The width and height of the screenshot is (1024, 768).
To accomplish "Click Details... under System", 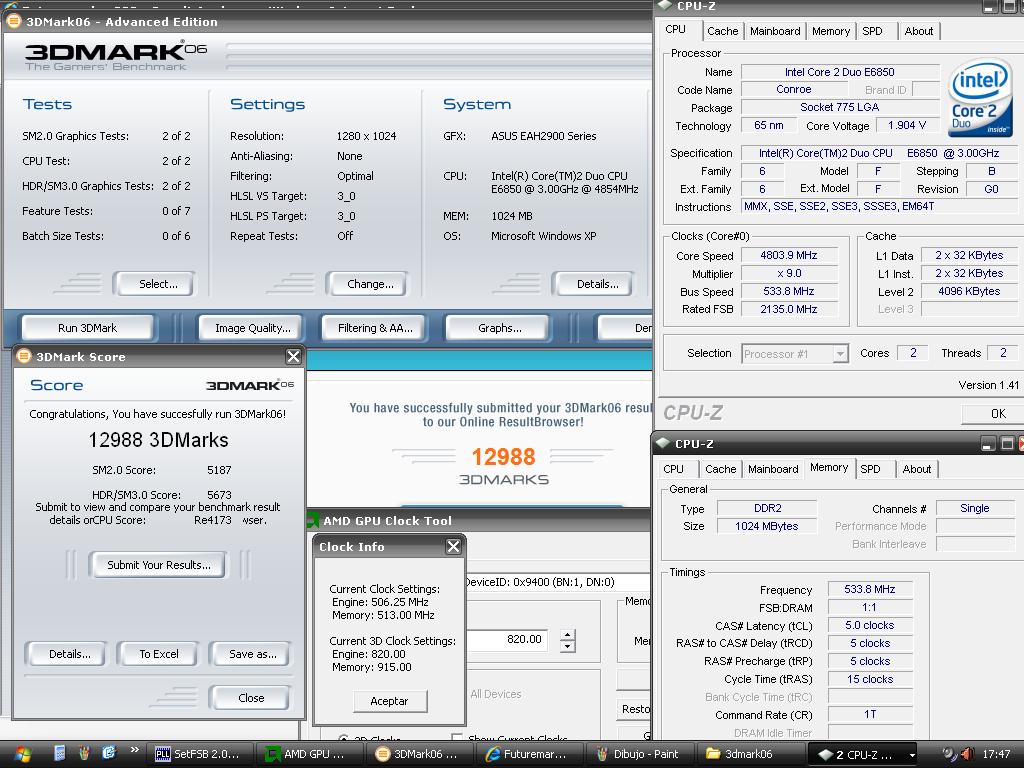I will click(592, 284).
